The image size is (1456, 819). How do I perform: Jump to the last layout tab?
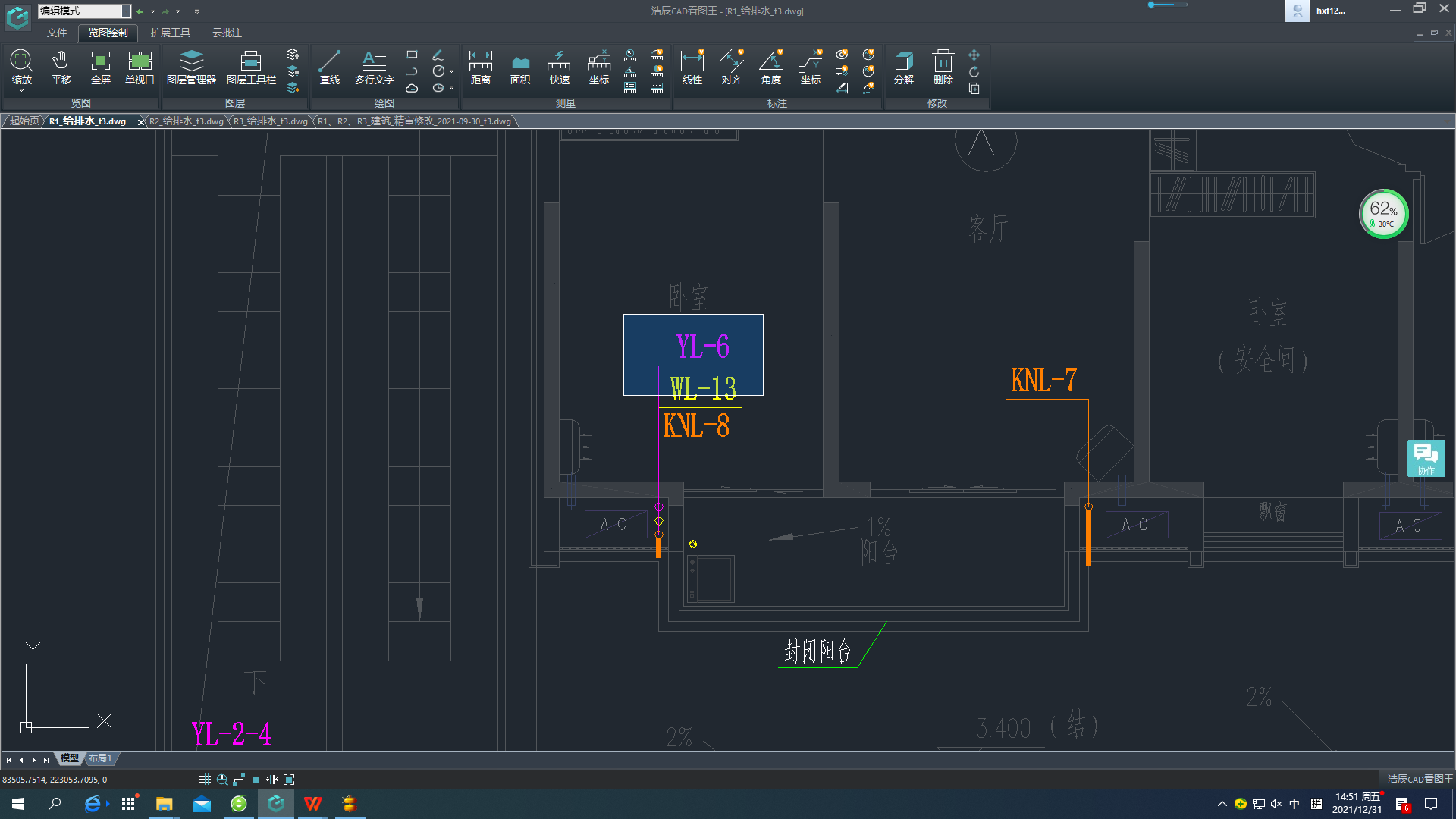coord(46,759)
